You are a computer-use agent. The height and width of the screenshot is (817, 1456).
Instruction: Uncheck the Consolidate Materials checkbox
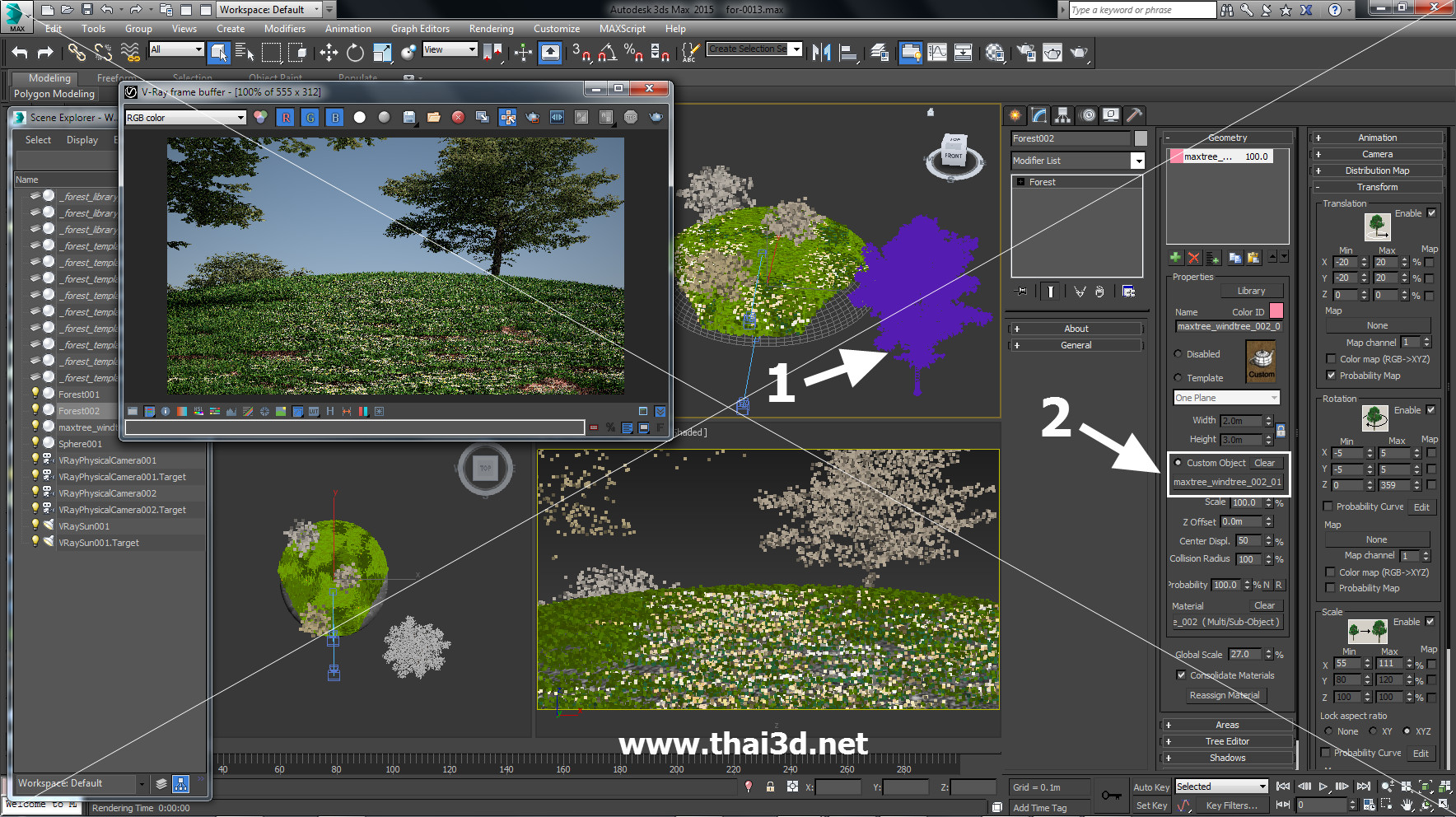1181,675
